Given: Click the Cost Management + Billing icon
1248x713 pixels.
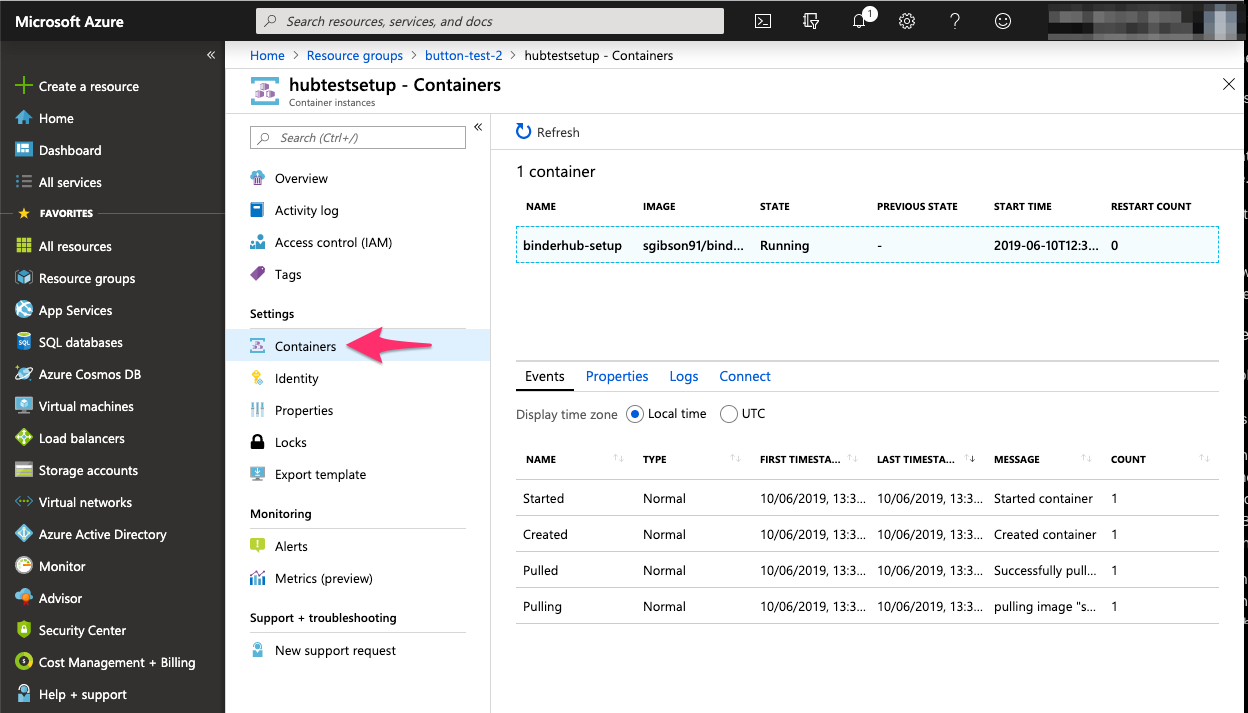Looking at the screenshot, I should point(24,662).
